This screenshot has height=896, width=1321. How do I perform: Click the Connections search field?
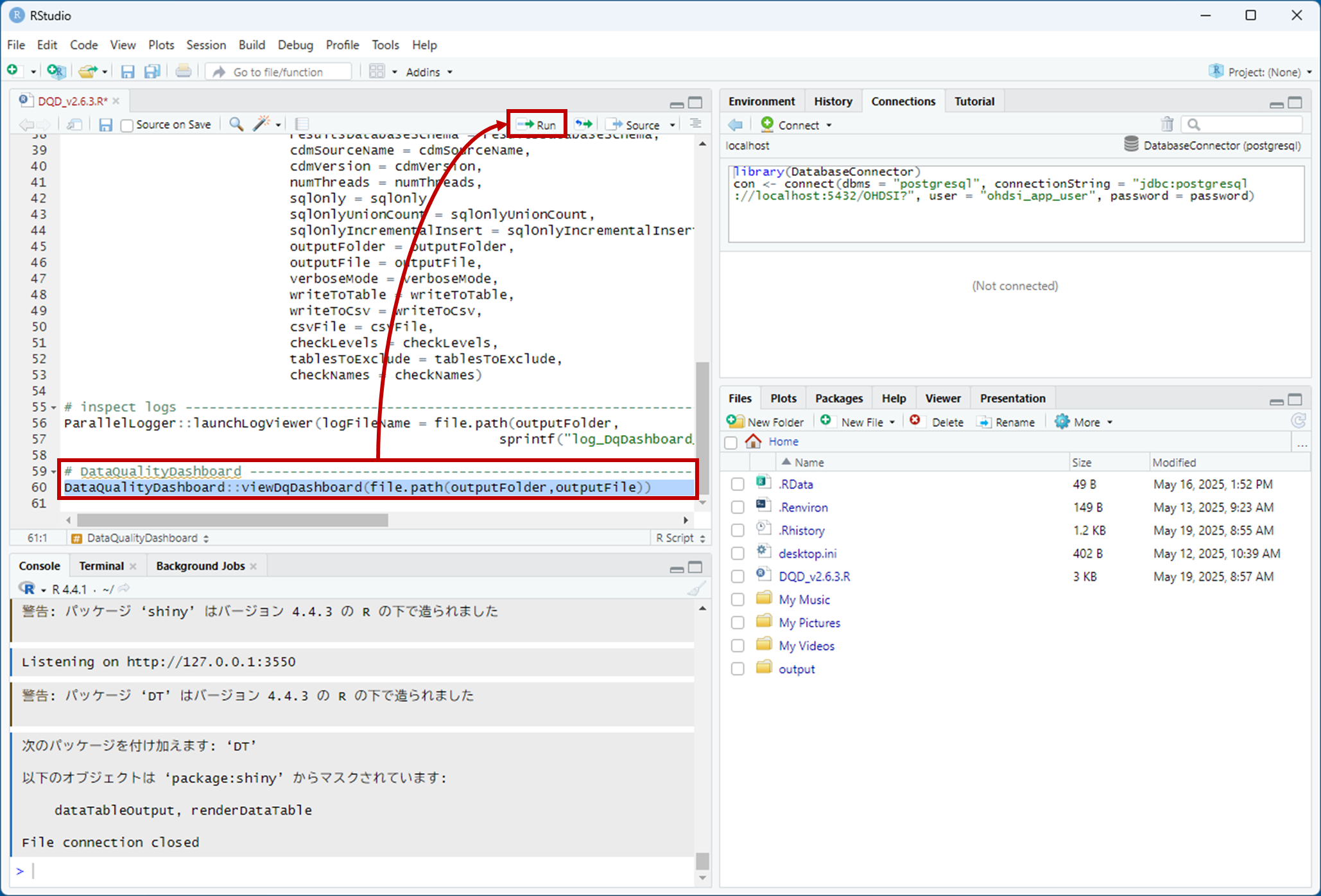pyautogui.click(x=1243, y=125)
